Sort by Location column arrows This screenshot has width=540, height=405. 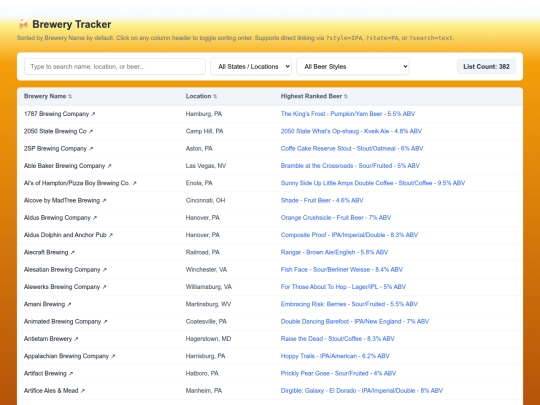pyautogui.click(x=215, y=96)
